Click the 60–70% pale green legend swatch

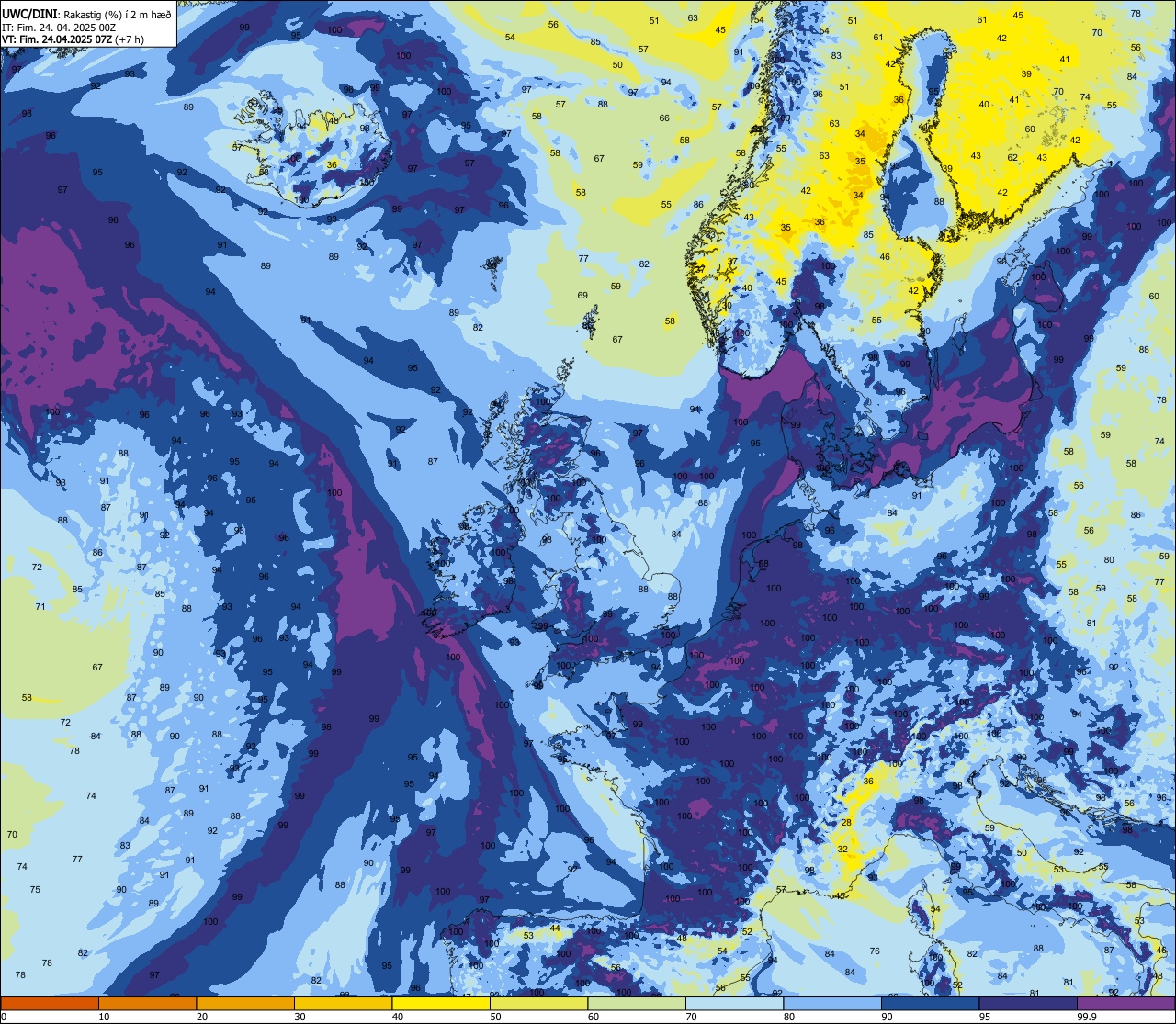click(637, 1003)
